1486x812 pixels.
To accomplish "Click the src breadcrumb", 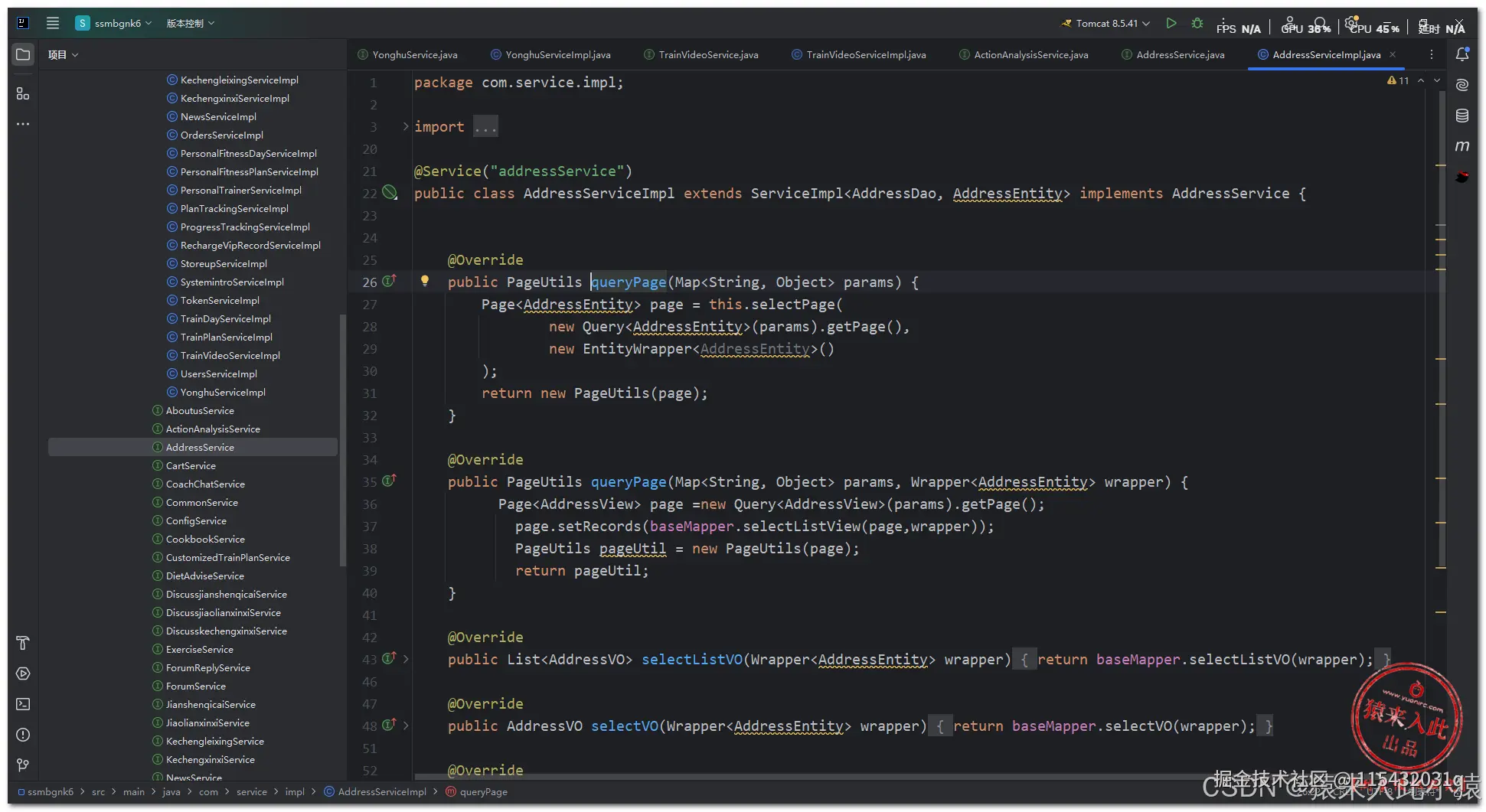I will [98, 791].
